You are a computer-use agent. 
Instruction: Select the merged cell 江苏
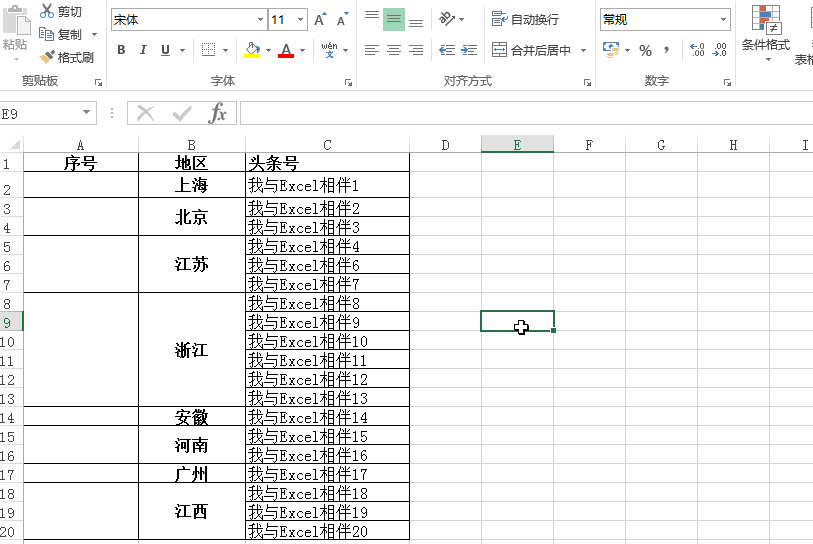(x=191, y=264)
